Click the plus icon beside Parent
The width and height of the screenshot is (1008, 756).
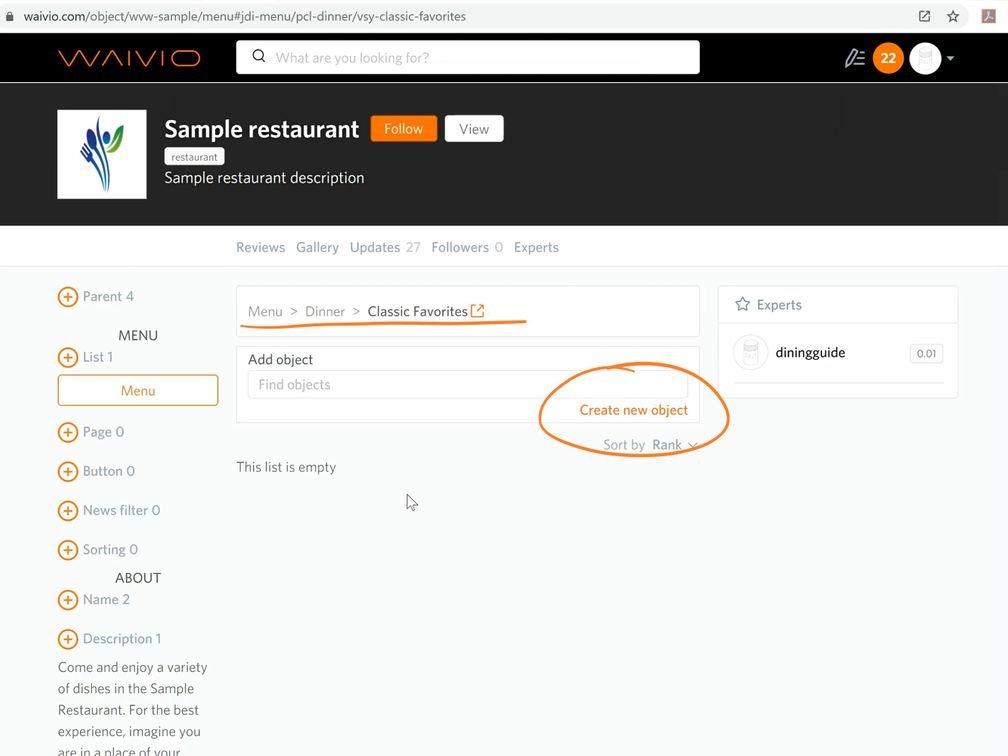coord(68,297)
